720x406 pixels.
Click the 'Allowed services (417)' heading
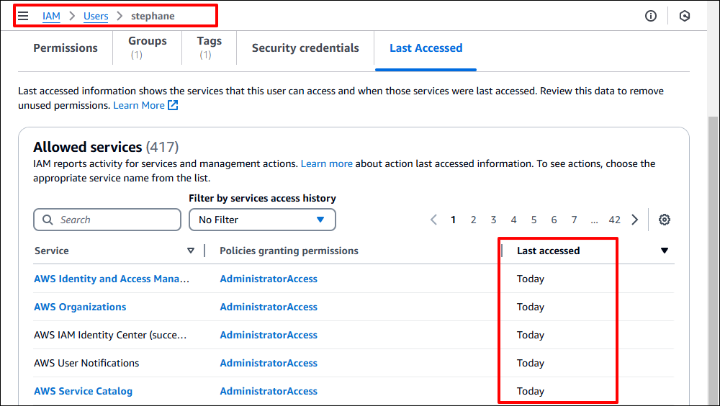(x=106, y=147)
